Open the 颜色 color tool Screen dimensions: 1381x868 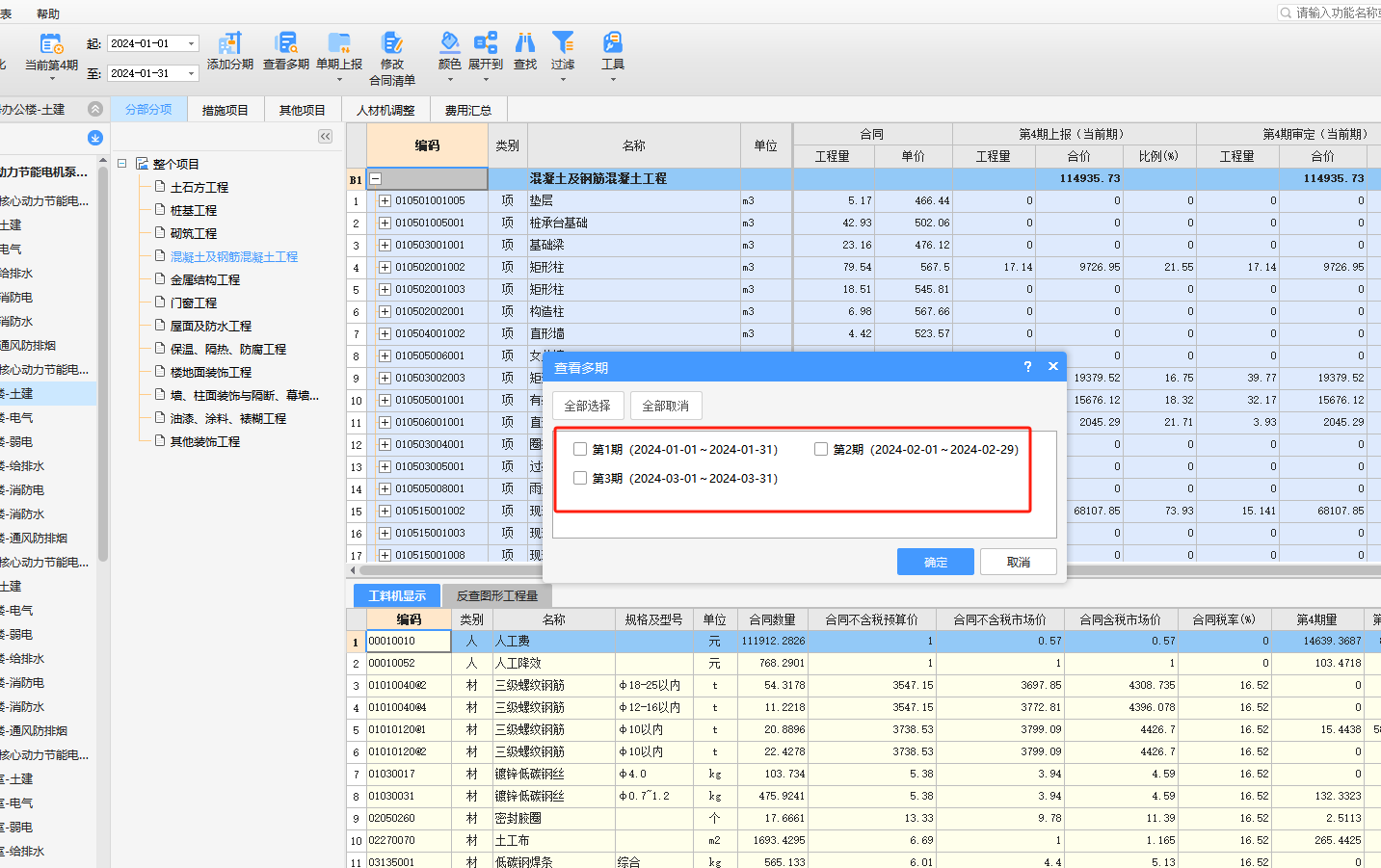click(x=449, y=42)
